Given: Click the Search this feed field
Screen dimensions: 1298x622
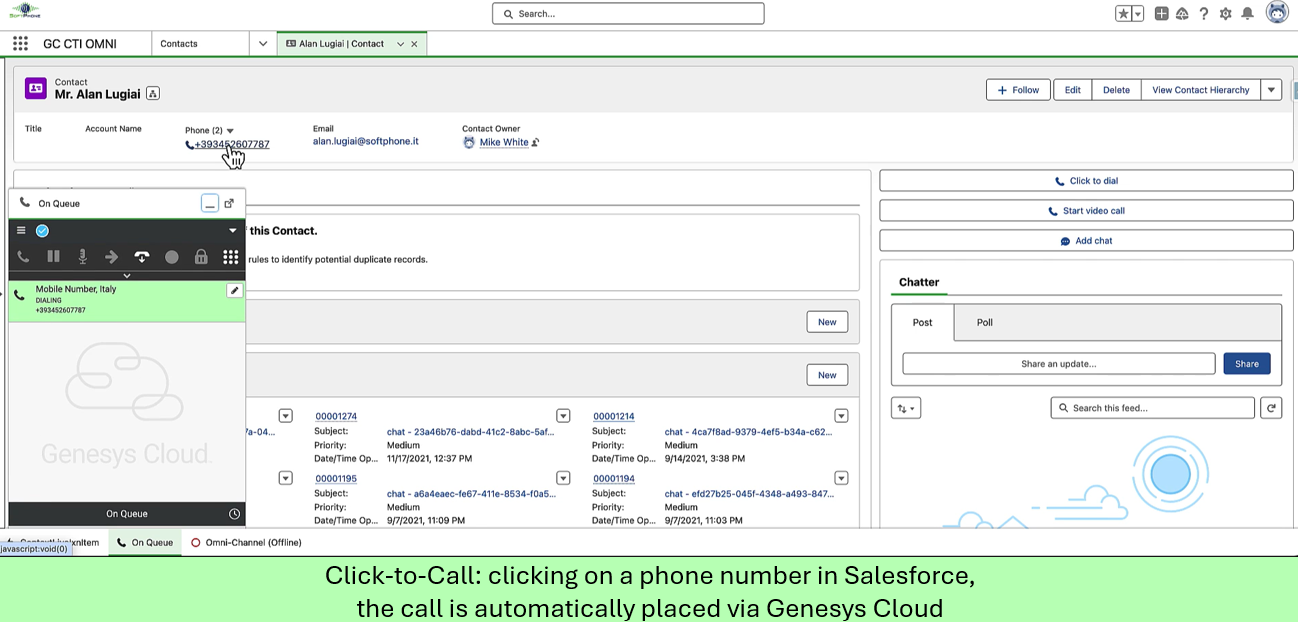Looking at the screenshot, I should (1152, 408).
